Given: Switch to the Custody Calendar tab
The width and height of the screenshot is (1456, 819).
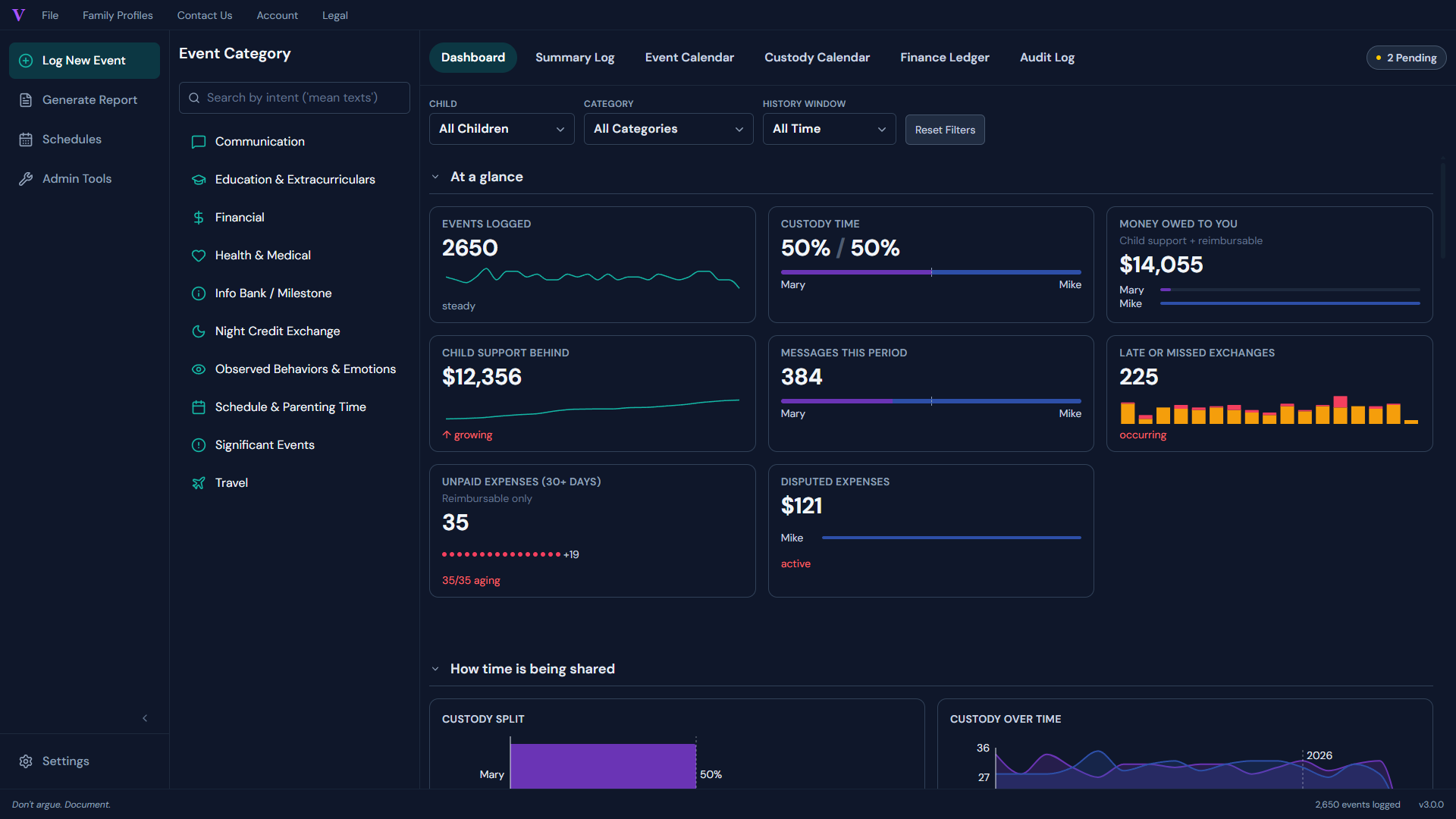Looking at the screenshot, I should point(817,58).
